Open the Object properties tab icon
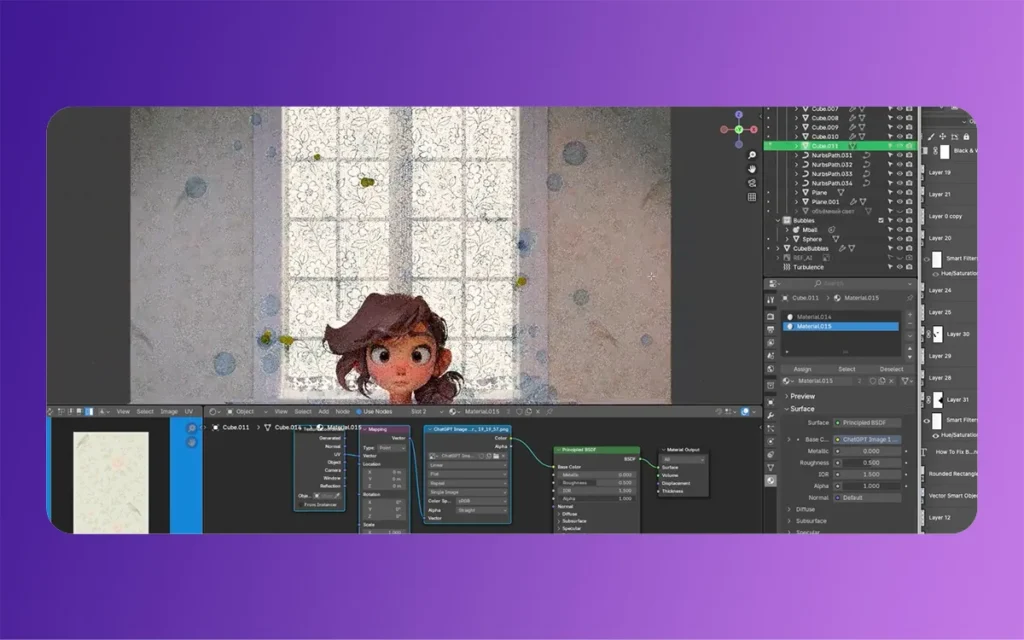 [x=771, y=402]
